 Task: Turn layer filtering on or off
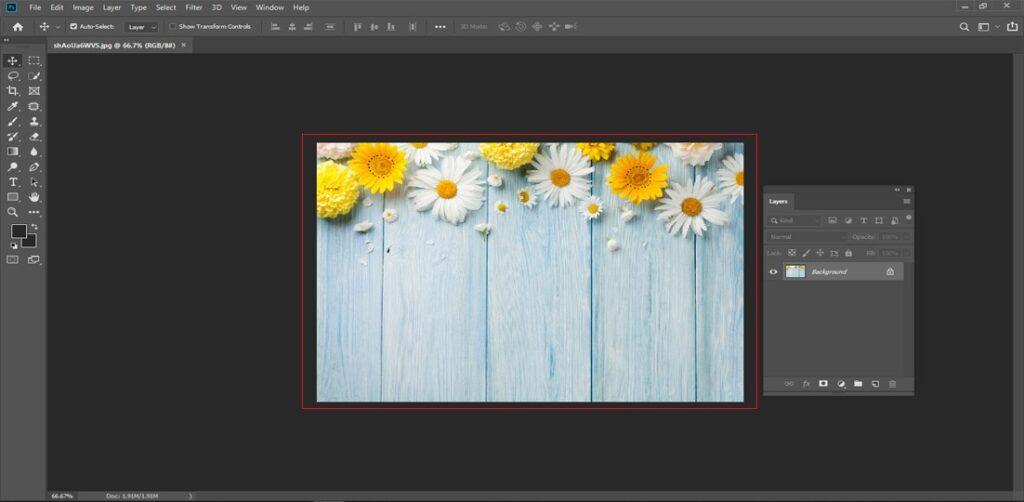click(x=909, y=217)
